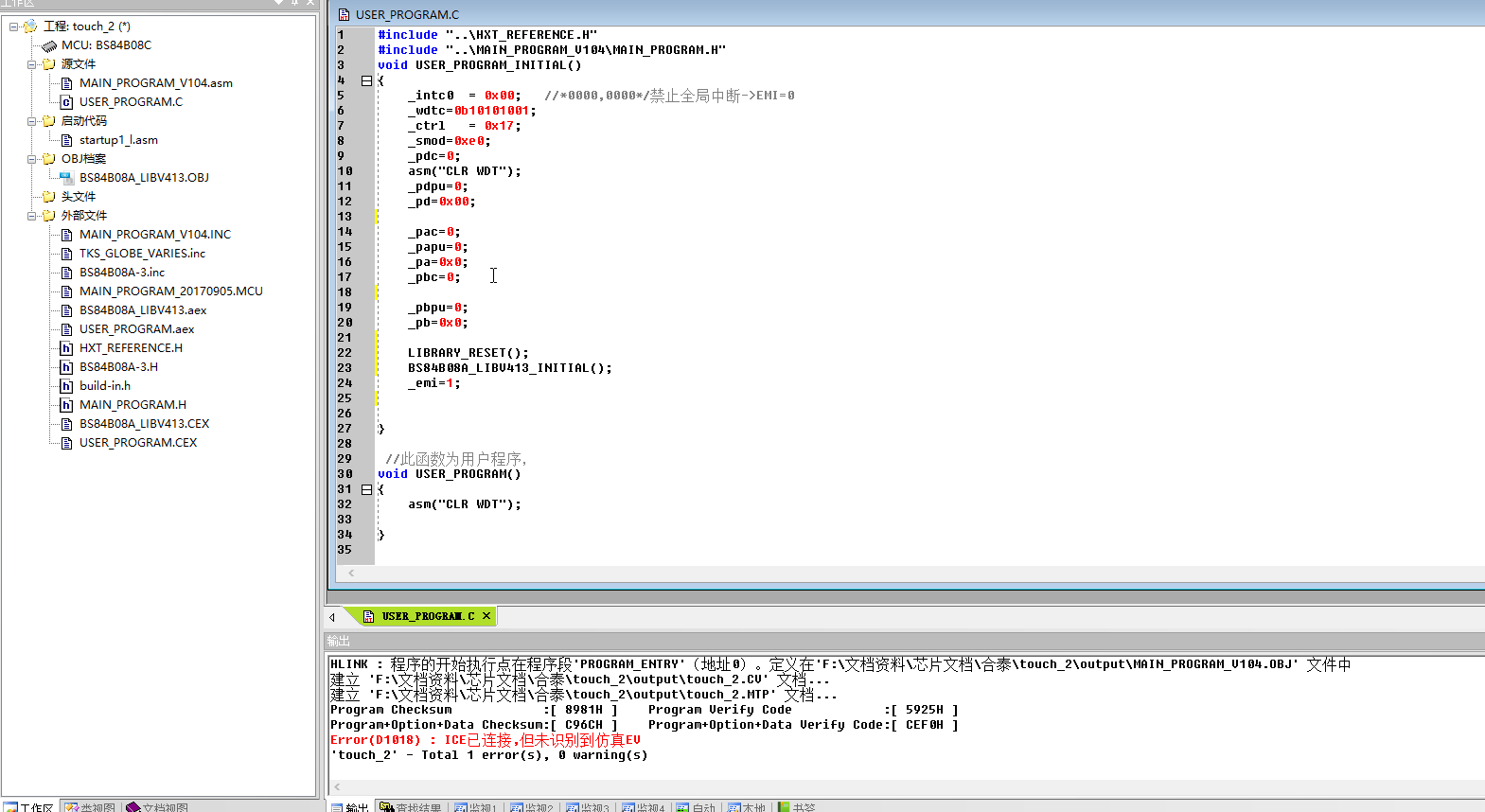This screenshot has height=812, width=1485.
Task: Click the 启动代码 folder icon
Action: tap(48, 121)
